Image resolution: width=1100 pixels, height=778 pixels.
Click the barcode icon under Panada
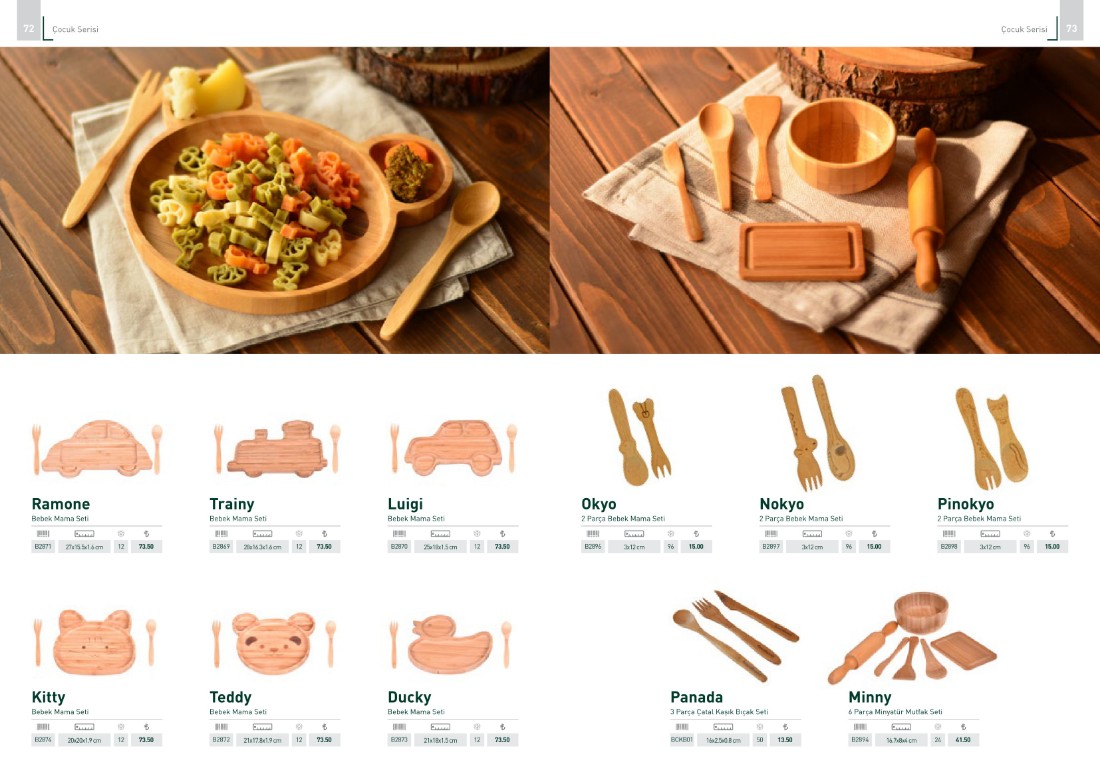click(x=681, y=727)
